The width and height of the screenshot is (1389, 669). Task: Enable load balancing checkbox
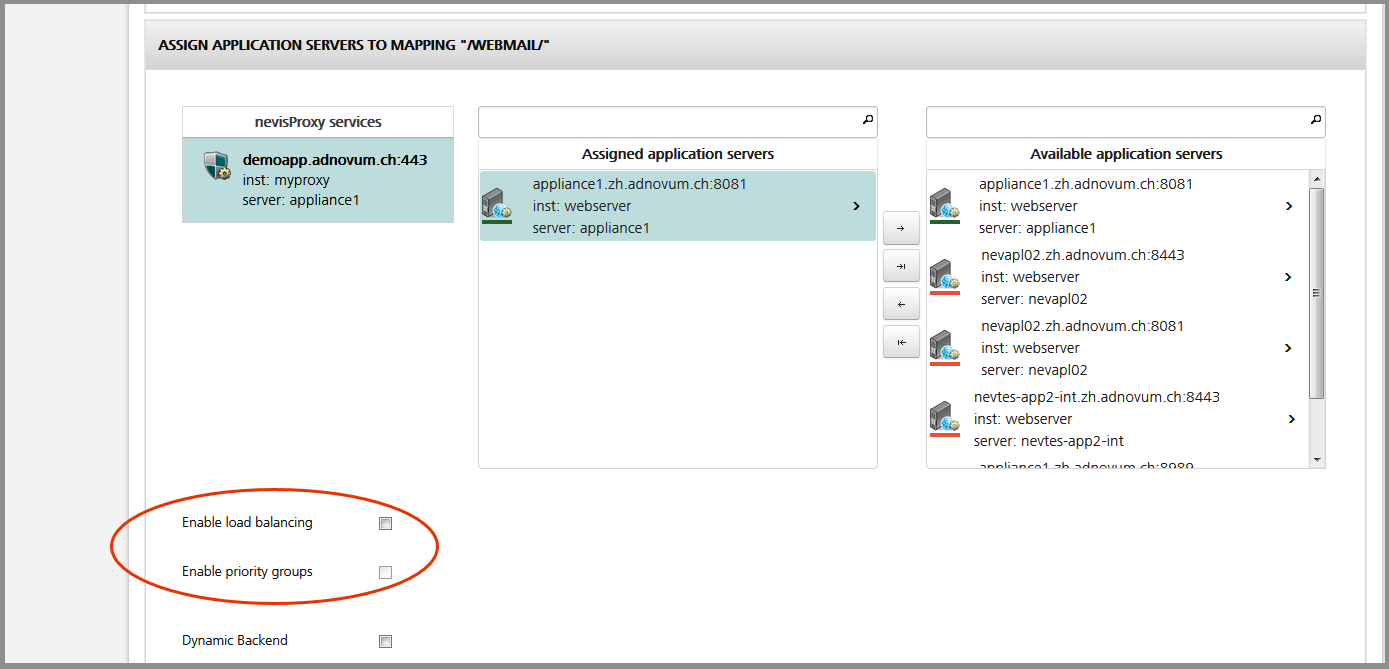click(385, 523)
